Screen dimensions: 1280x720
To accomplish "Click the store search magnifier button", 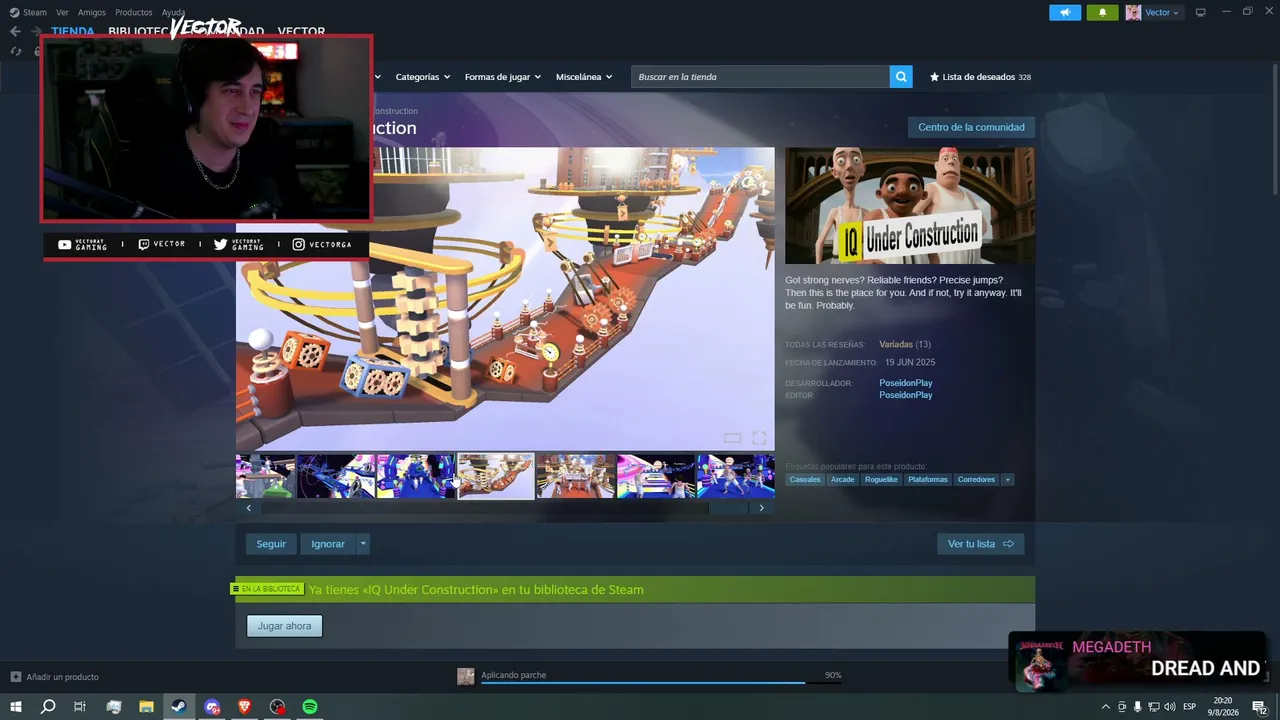I will [901, 77].
